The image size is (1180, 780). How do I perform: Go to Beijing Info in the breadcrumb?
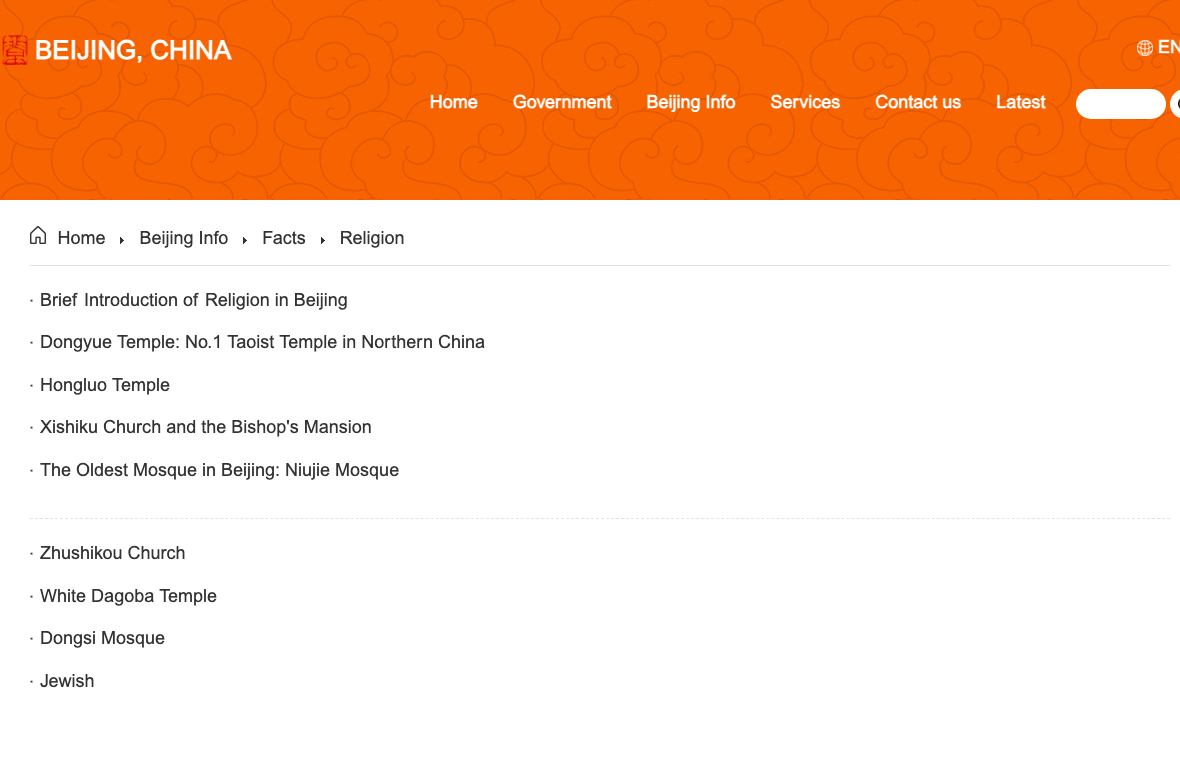pos(184,238)
